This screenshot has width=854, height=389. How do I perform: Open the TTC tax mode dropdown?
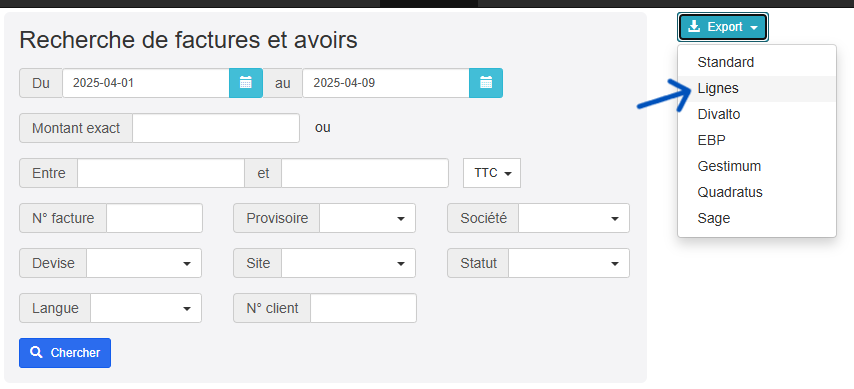pyautogui.click(x=492, y=173)
